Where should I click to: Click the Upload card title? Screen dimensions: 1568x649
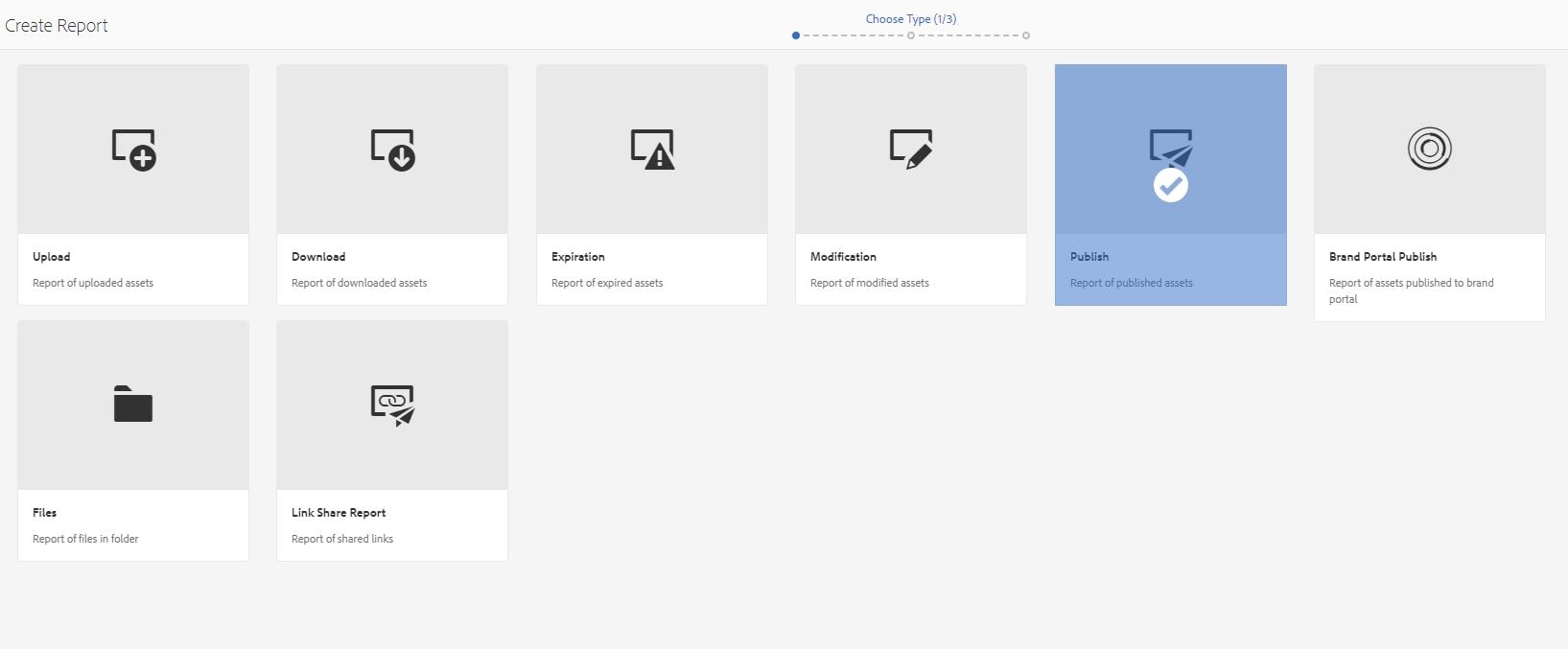pyautogui.click(x=52, y=257)
